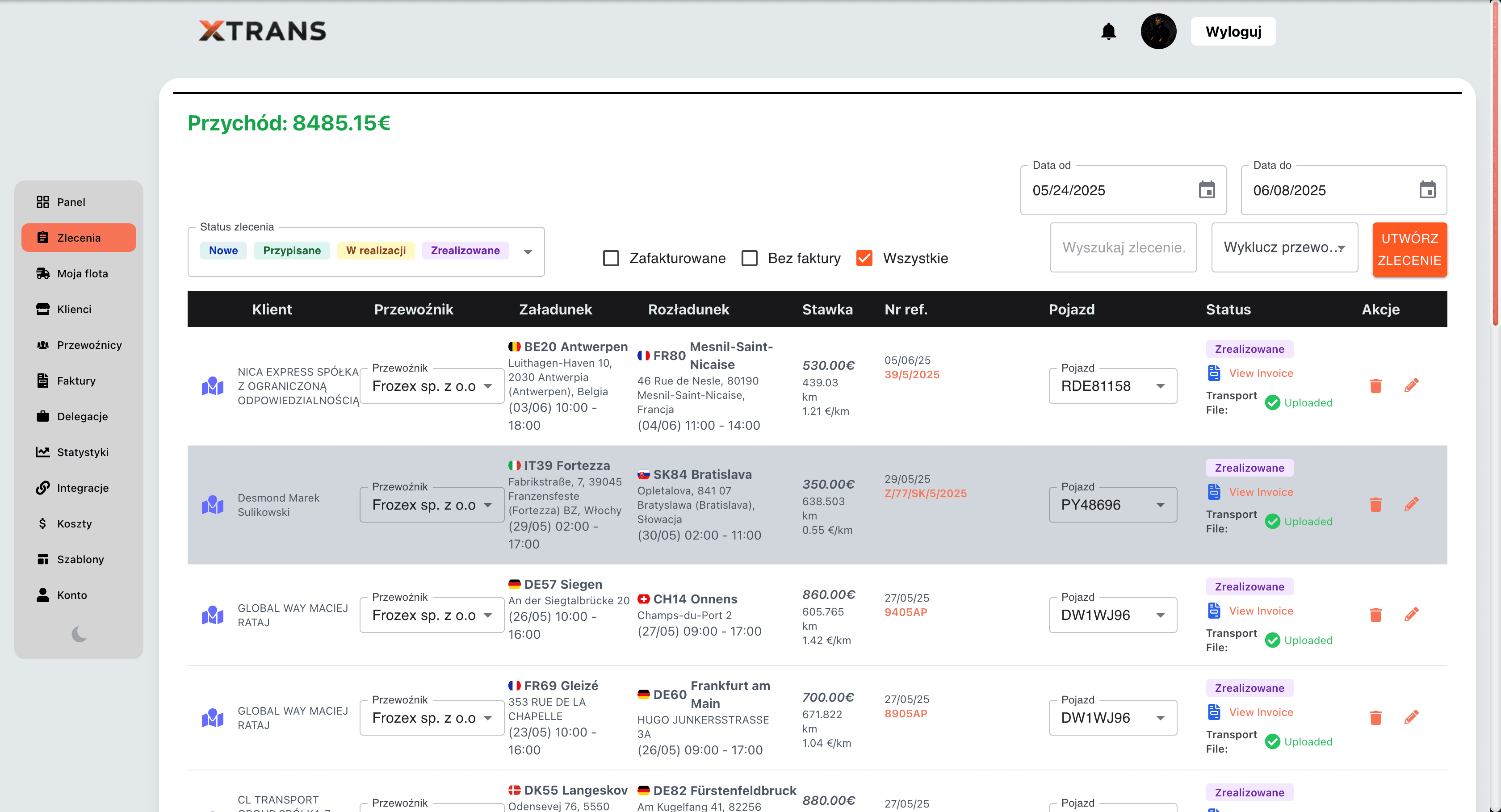Image resolution: width=1501 pixels, height=812 pixels.
Task: Check the Bez faktury checkbox
Action: coord(749,258)
